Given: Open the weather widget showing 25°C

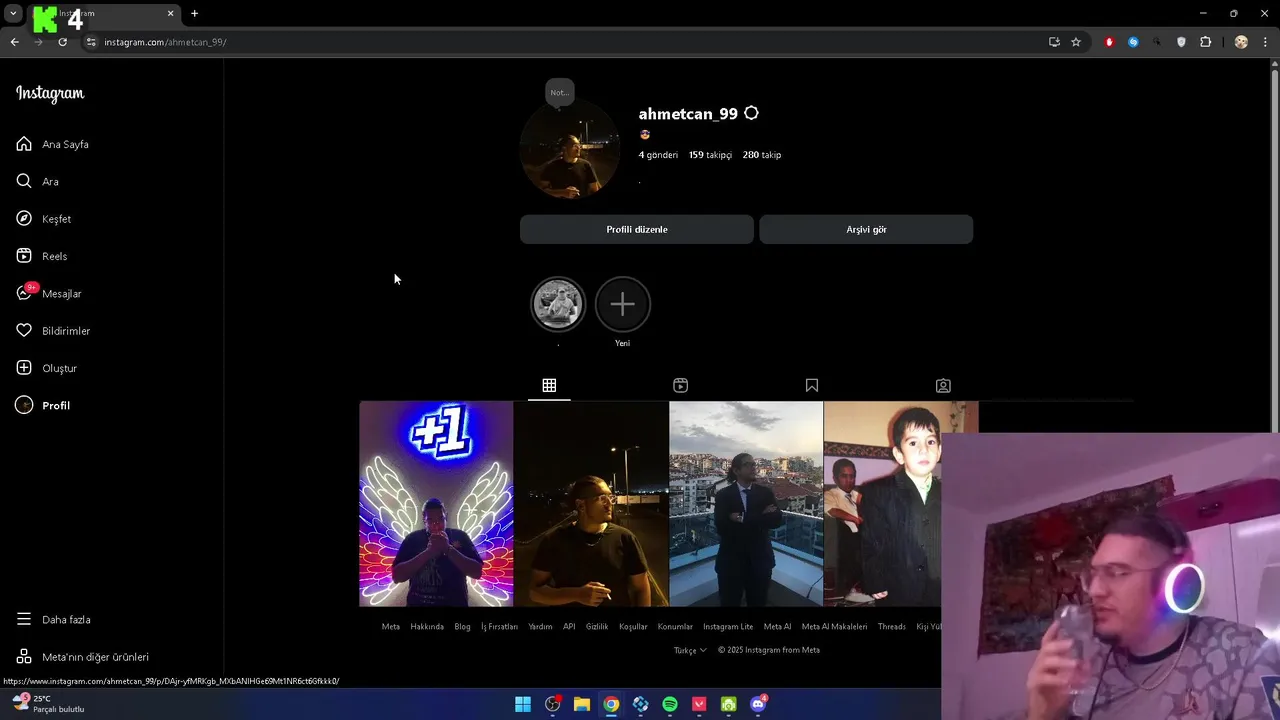Looking at the screenshot, I should point(47,704).
